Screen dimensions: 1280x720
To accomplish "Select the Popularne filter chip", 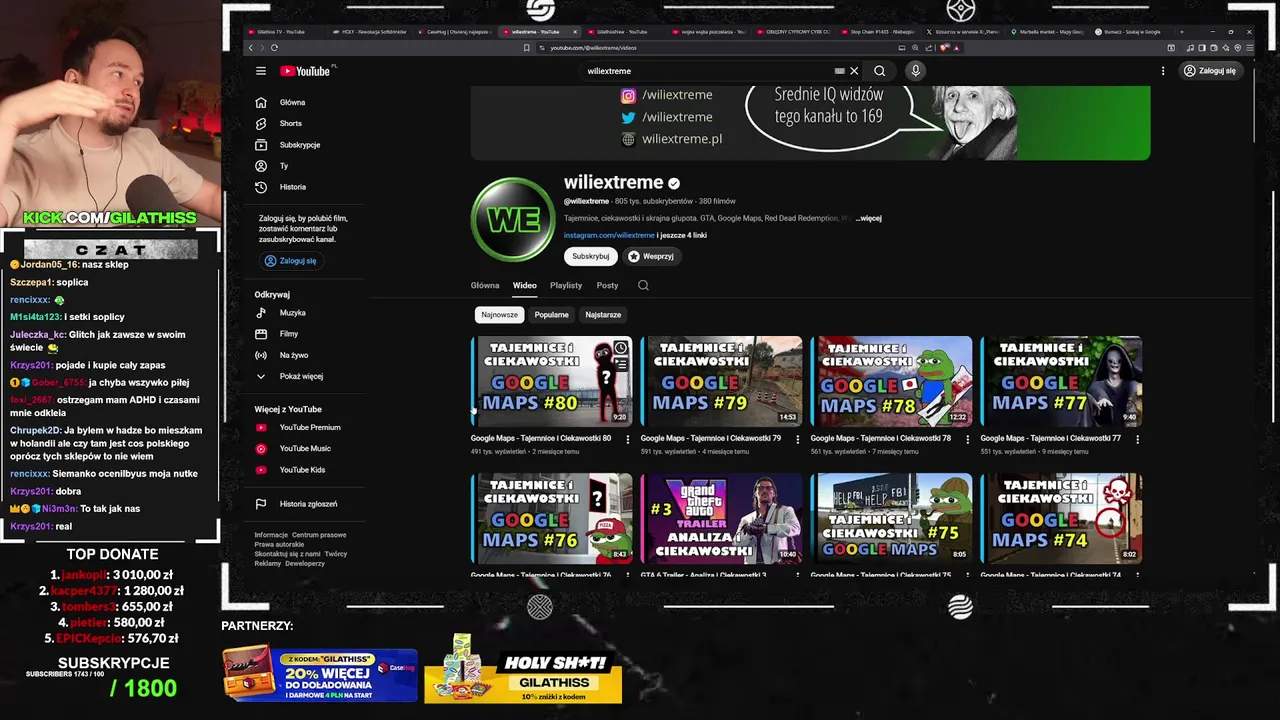I will point(551,315).
